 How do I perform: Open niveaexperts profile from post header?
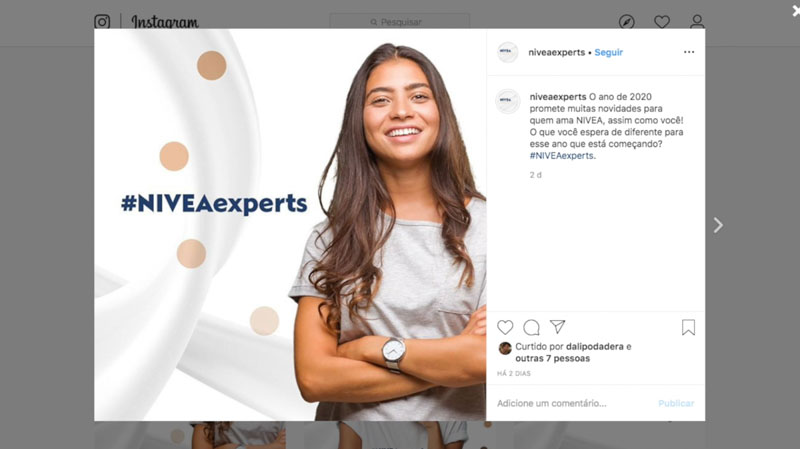[x=557, y=52]
